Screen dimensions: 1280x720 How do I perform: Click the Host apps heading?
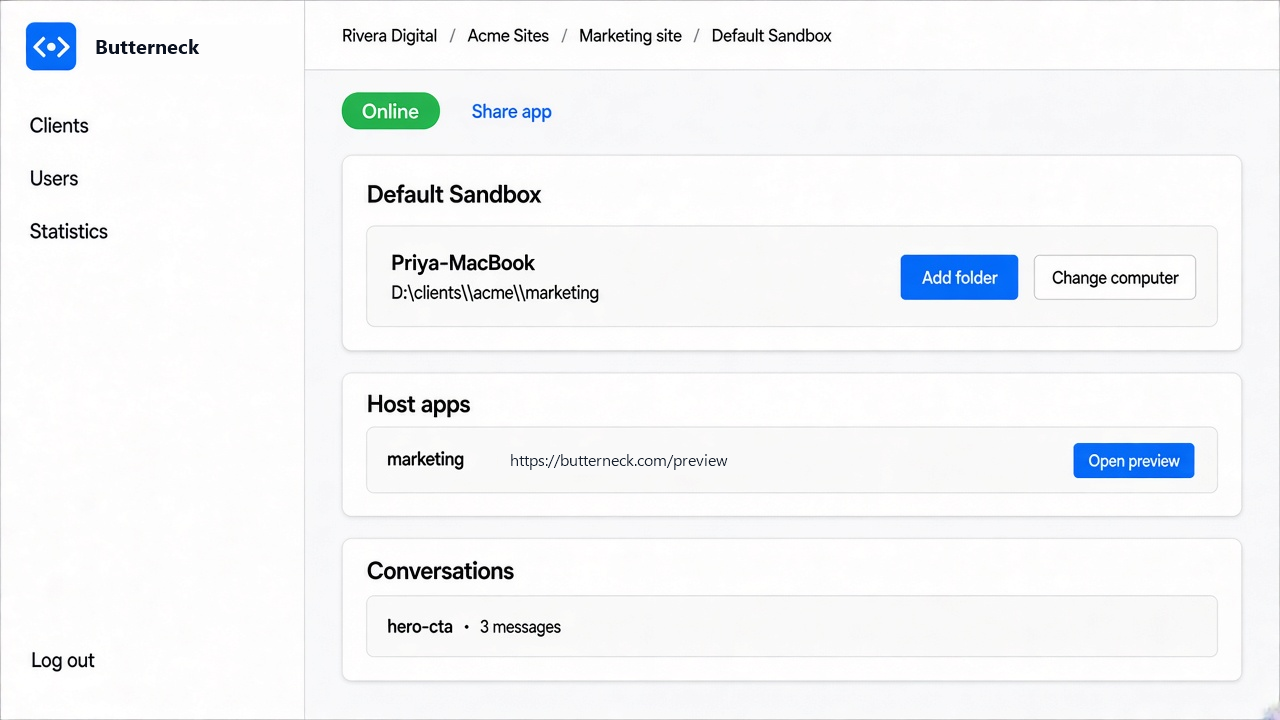click(x=418, y=404)
